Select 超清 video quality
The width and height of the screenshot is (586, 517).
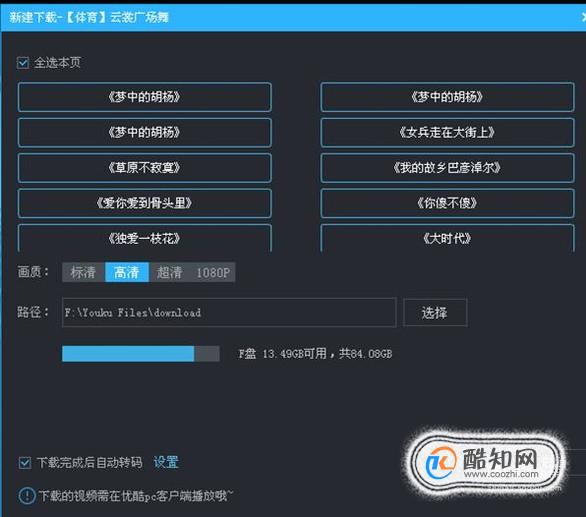coord(169,272)
